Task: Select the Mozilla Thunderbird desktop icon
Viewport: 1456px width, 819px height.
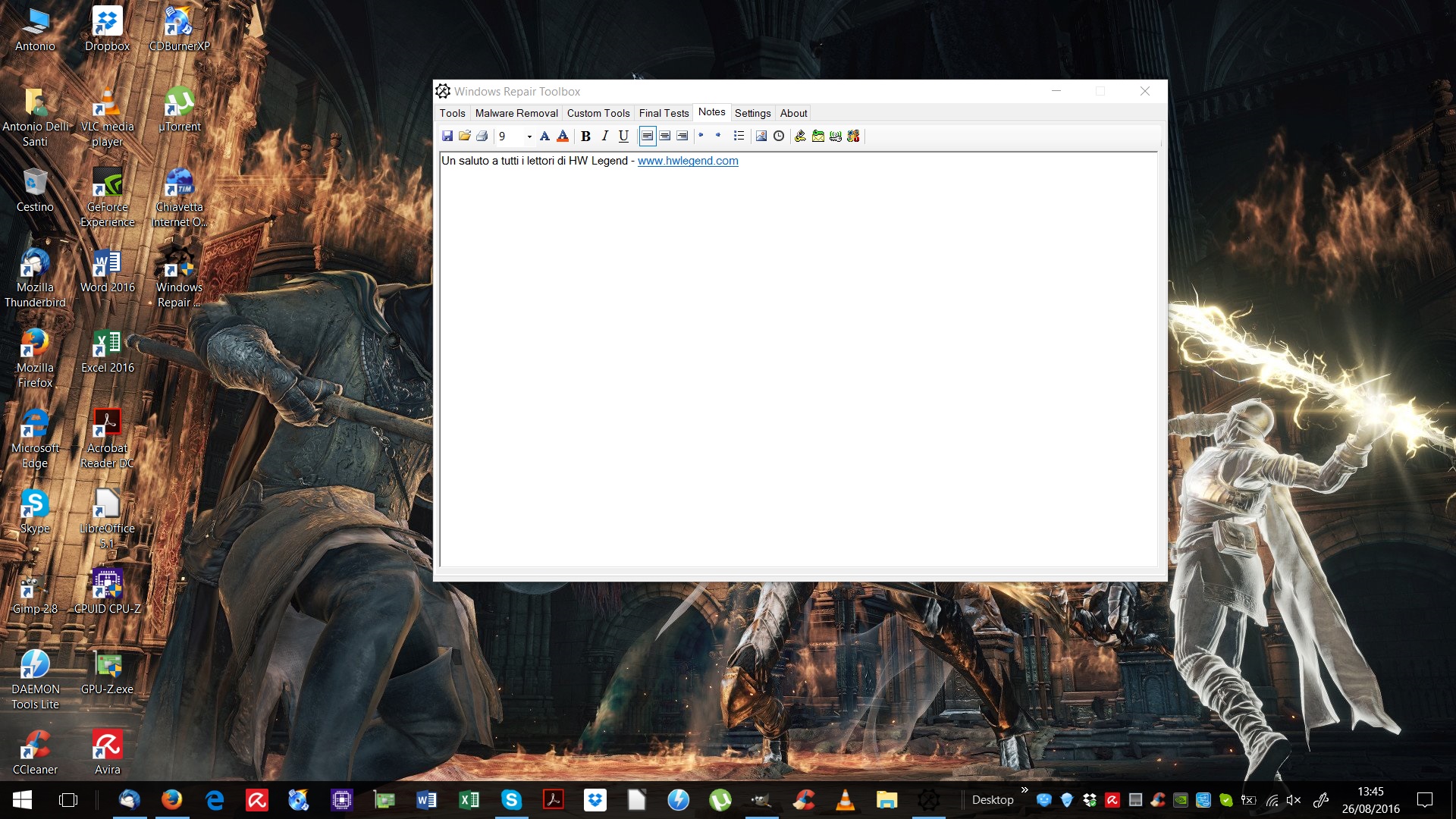Action: tap(35, 278)
